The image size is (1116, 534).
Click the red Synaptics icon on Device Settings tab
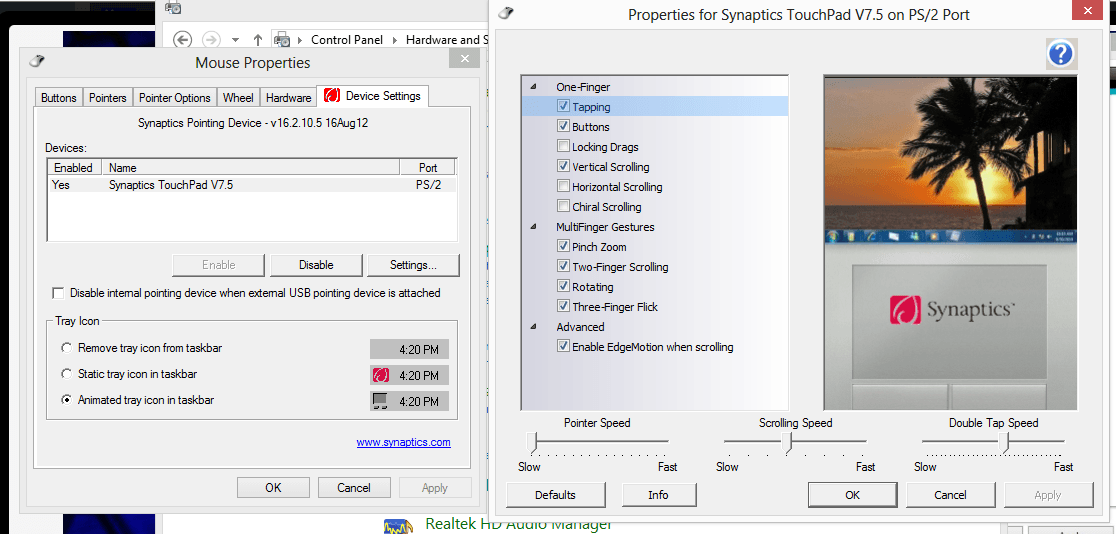(x=331, y=95)
